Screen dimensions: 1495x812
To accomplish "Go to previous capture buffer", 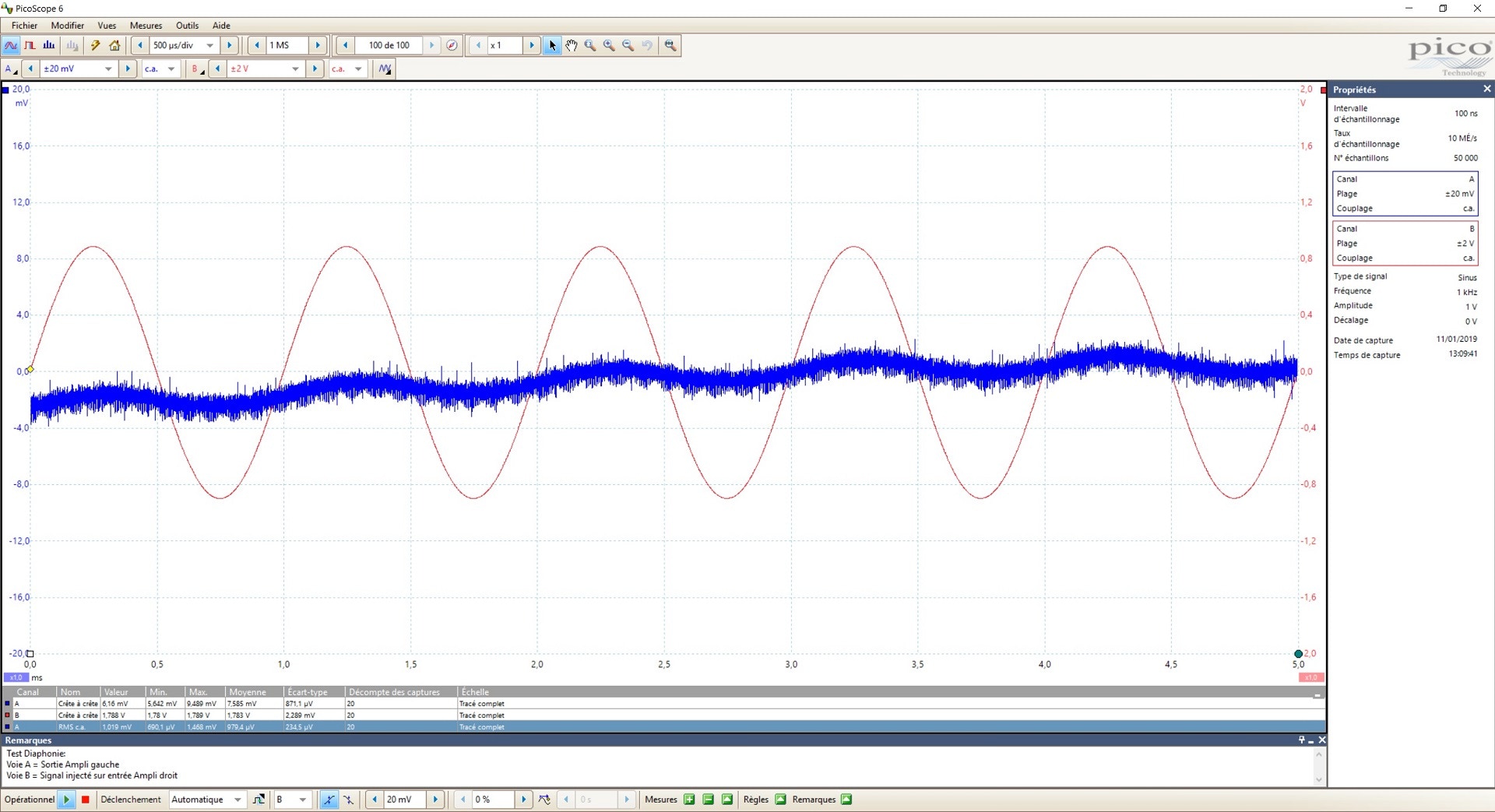I will tap(345, 45).
